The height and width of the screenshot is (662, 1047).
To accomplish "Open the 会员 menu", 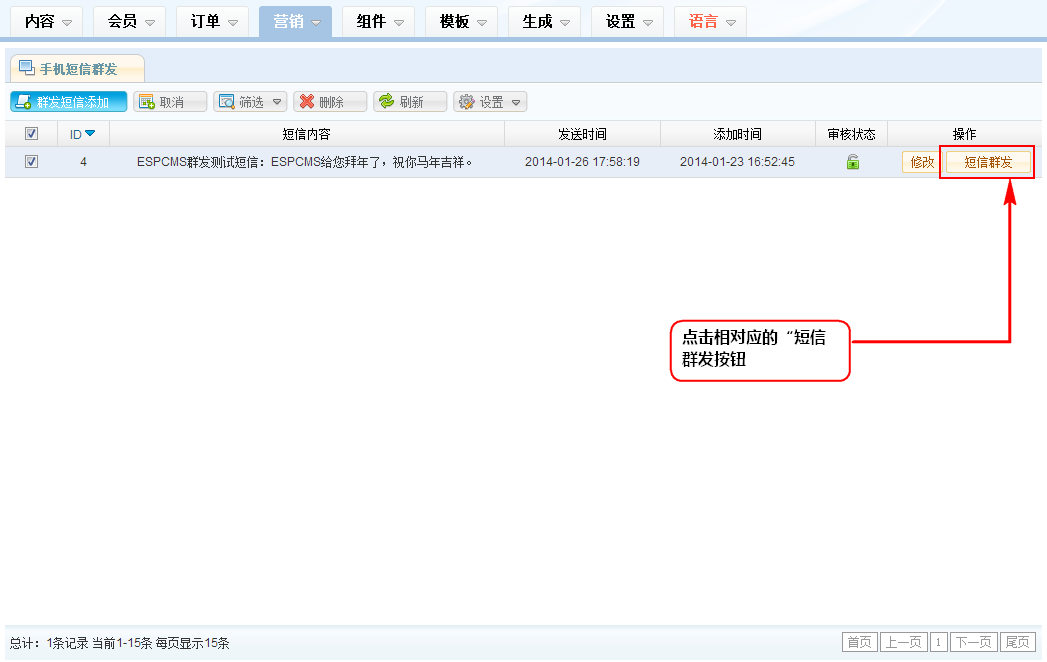I will click(130, 21).
